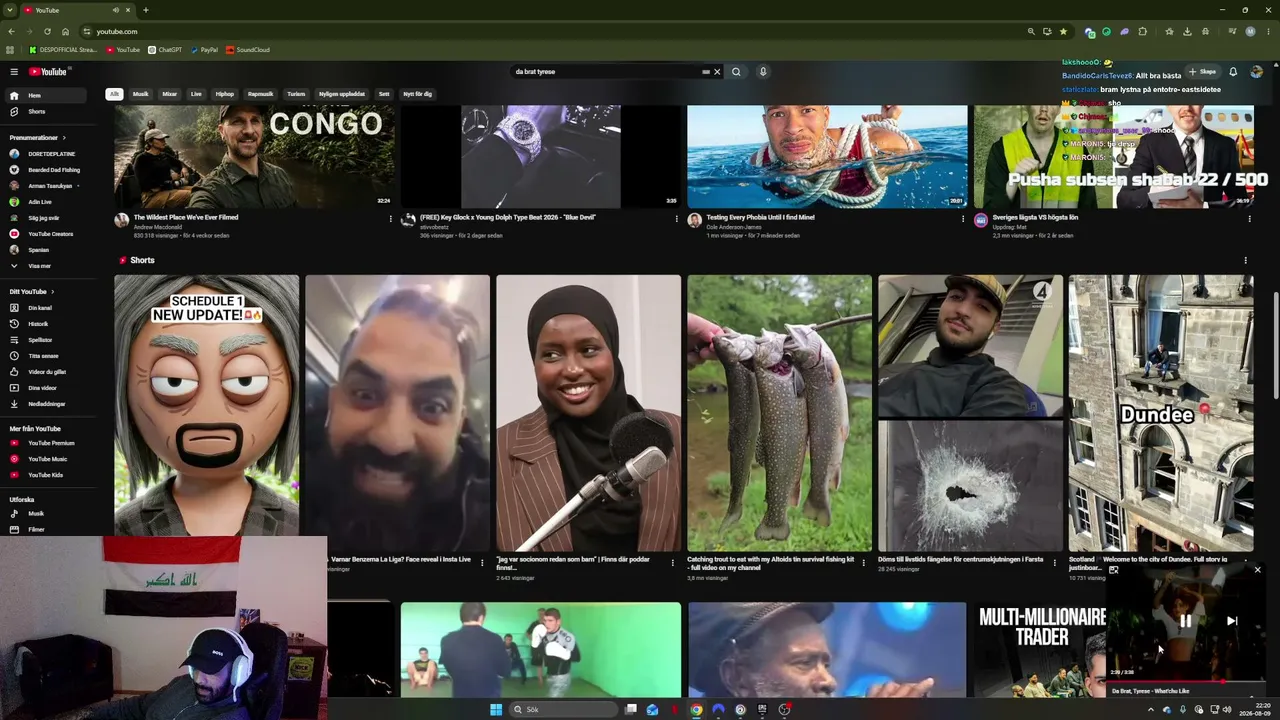Click the Windows taskbar search box
This screenshot has width=1280, height=720.
(x=564, y=710)
